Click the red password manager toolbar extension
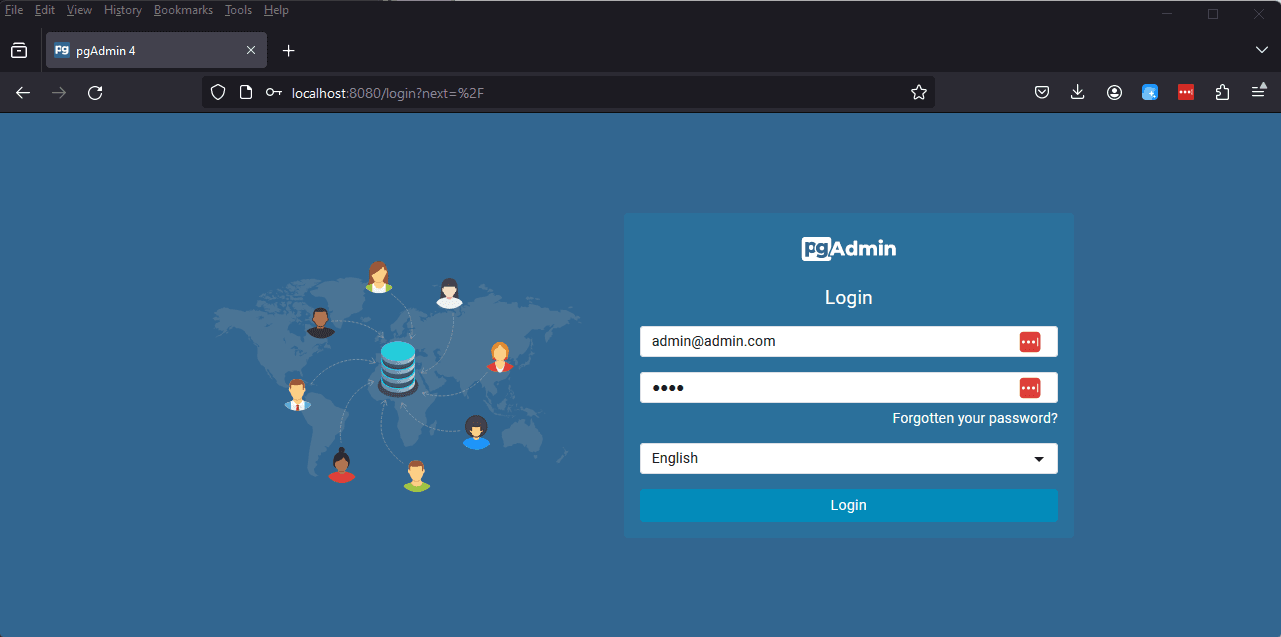This screenshot has height=637, width=1281. [x=1186, y=93]
